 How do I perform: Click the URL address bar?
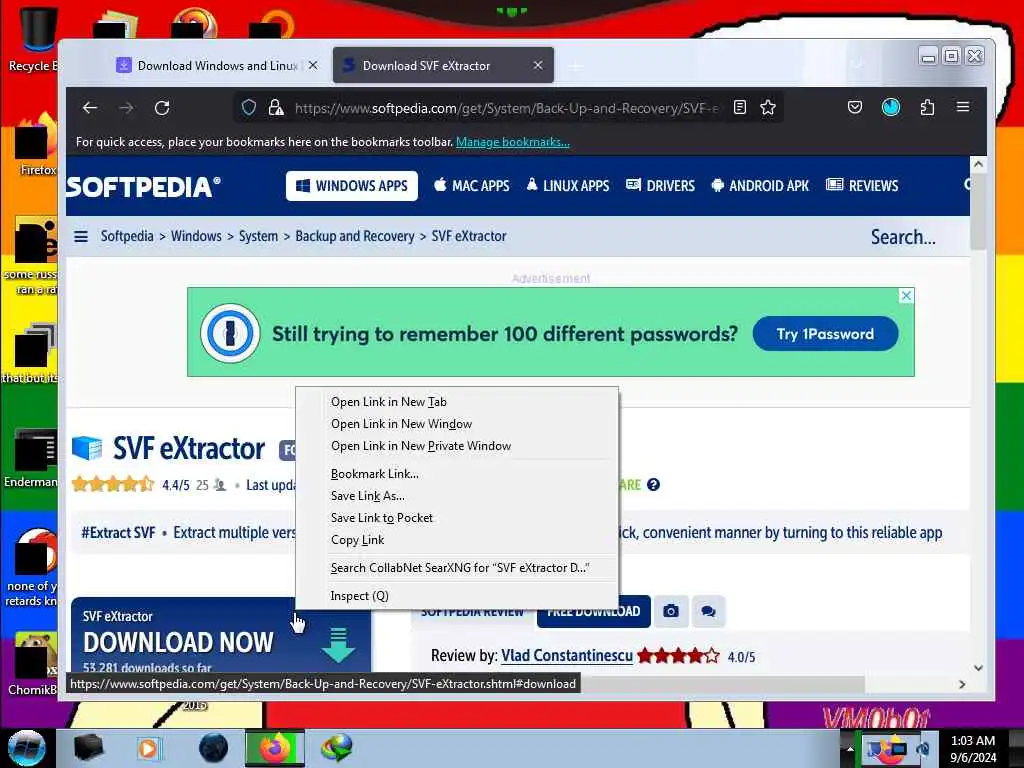tap(506, 108)
